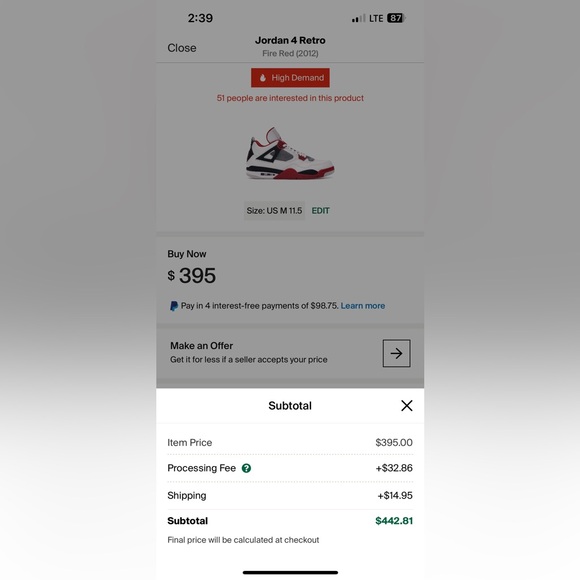Tap the PayPal logo icon

[x=174, y=306]
